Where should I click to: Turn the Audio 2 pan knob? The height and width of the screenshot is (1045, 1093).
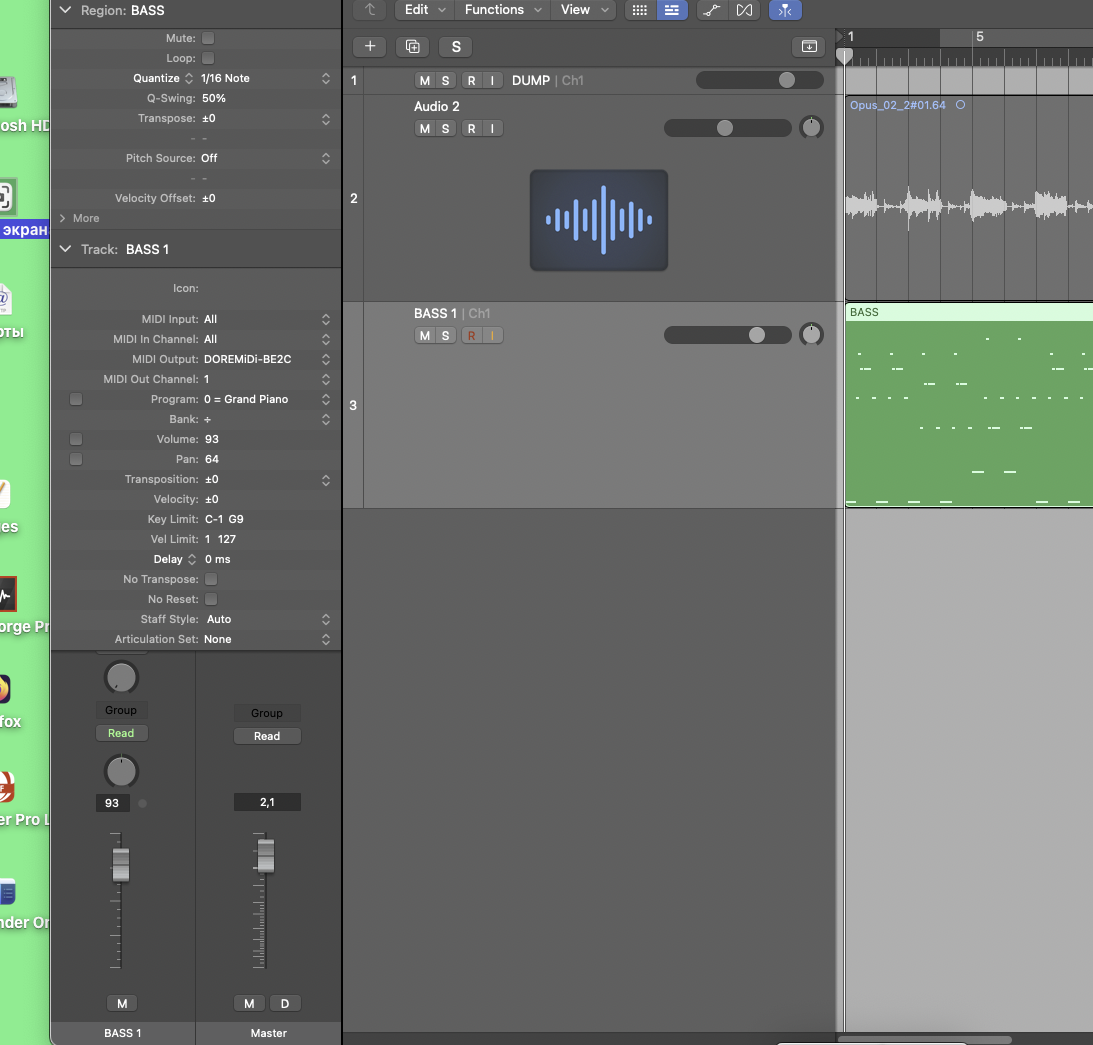(x=811, y=128)
